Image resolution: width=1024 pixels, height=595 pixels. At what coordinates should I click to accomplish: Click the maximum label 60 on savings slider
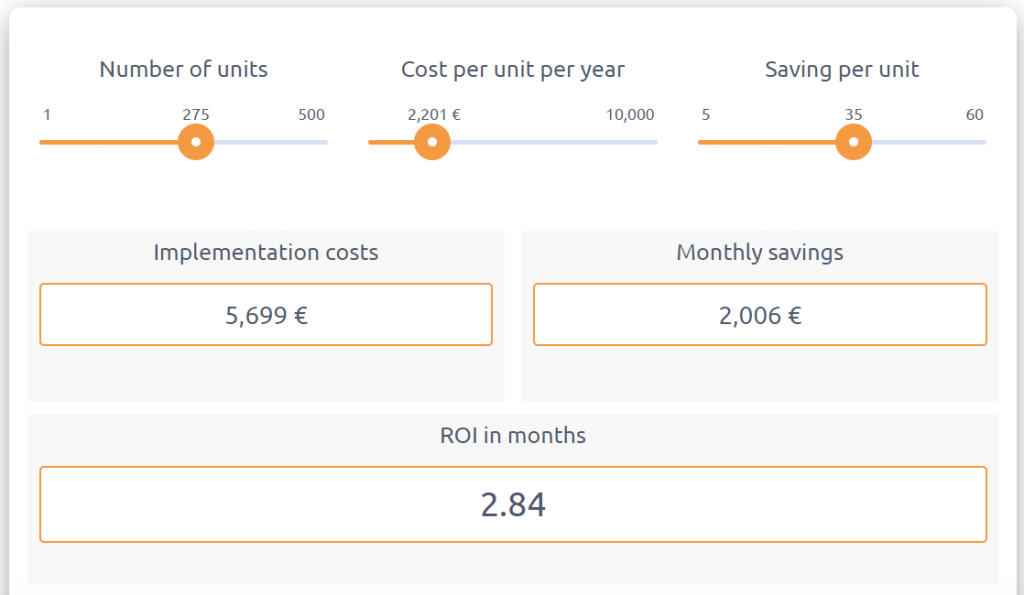click(x=973, y=115)
